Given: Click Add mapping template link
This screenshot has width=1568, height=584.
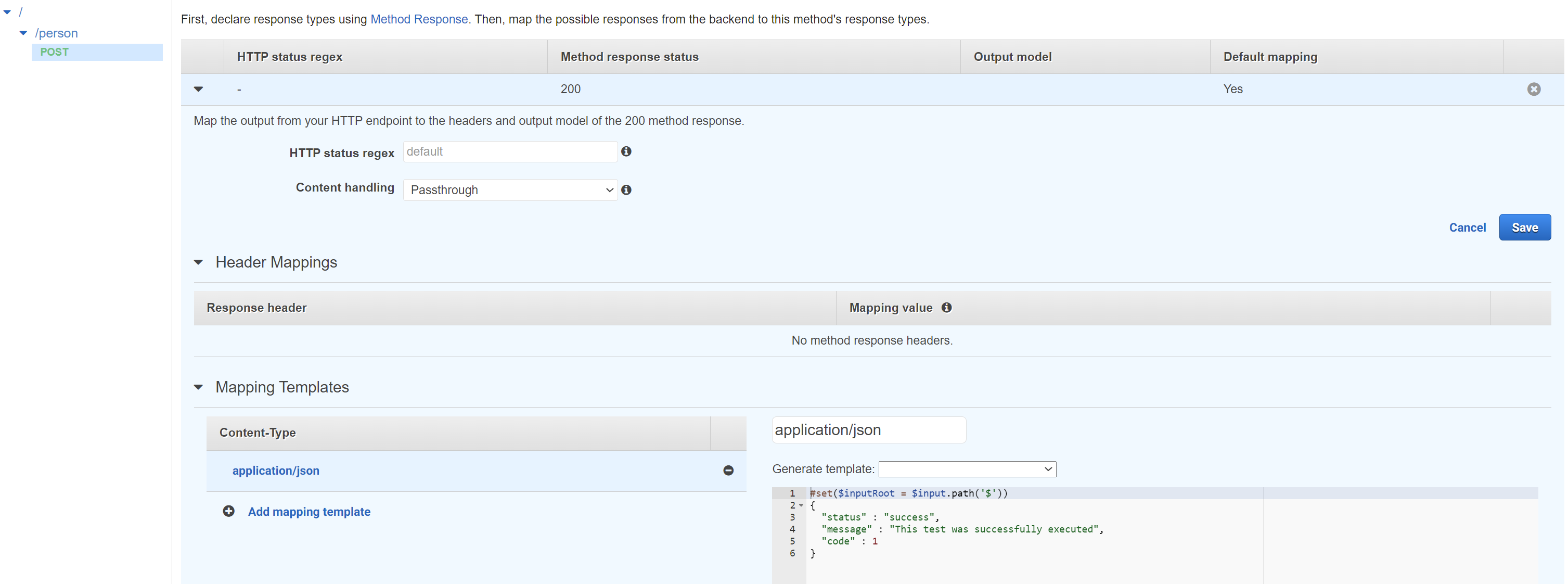Looking at the screenshot, I should pos(310,512).
